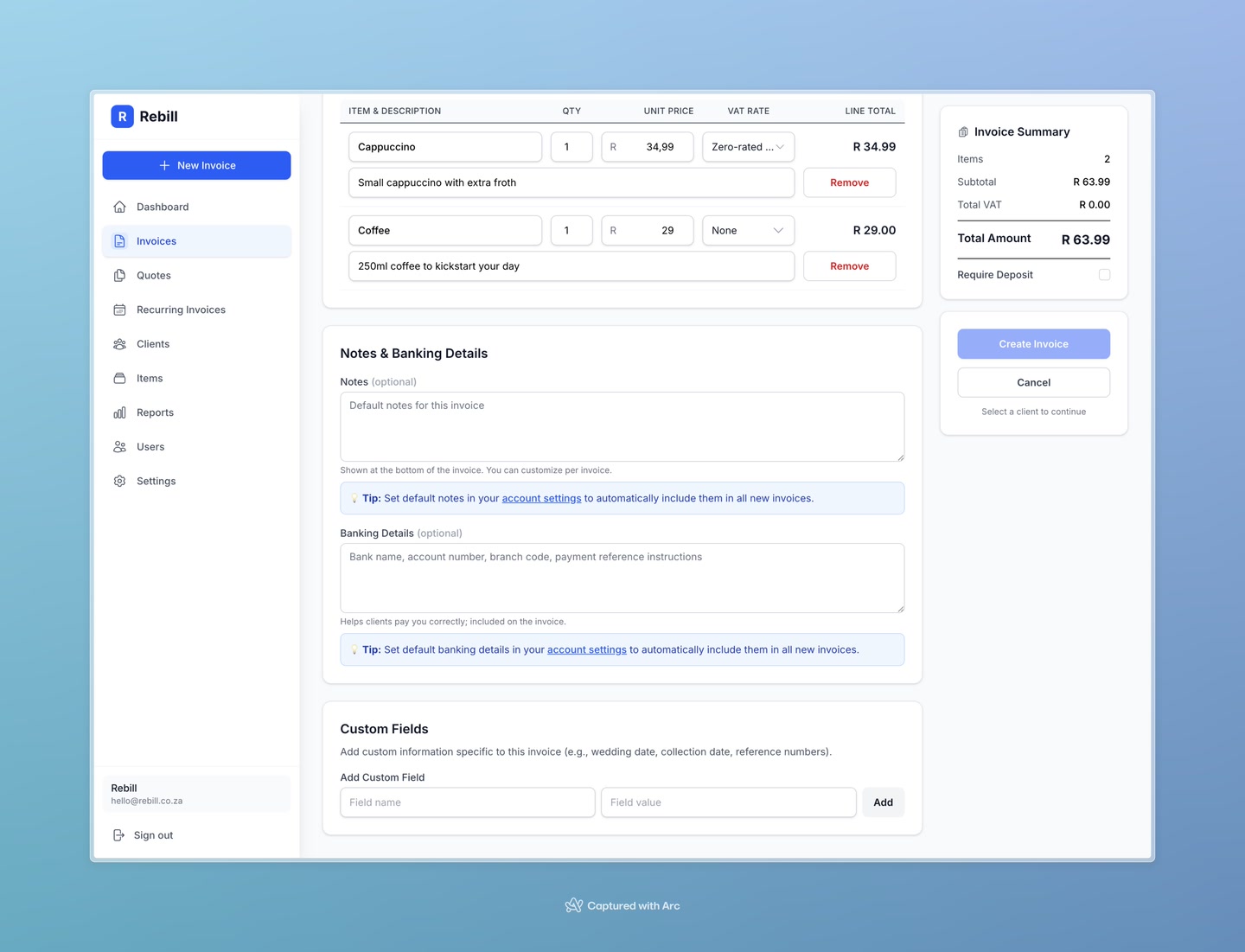Select the Invoices icon in sidebar

click(x=119, y=241)
